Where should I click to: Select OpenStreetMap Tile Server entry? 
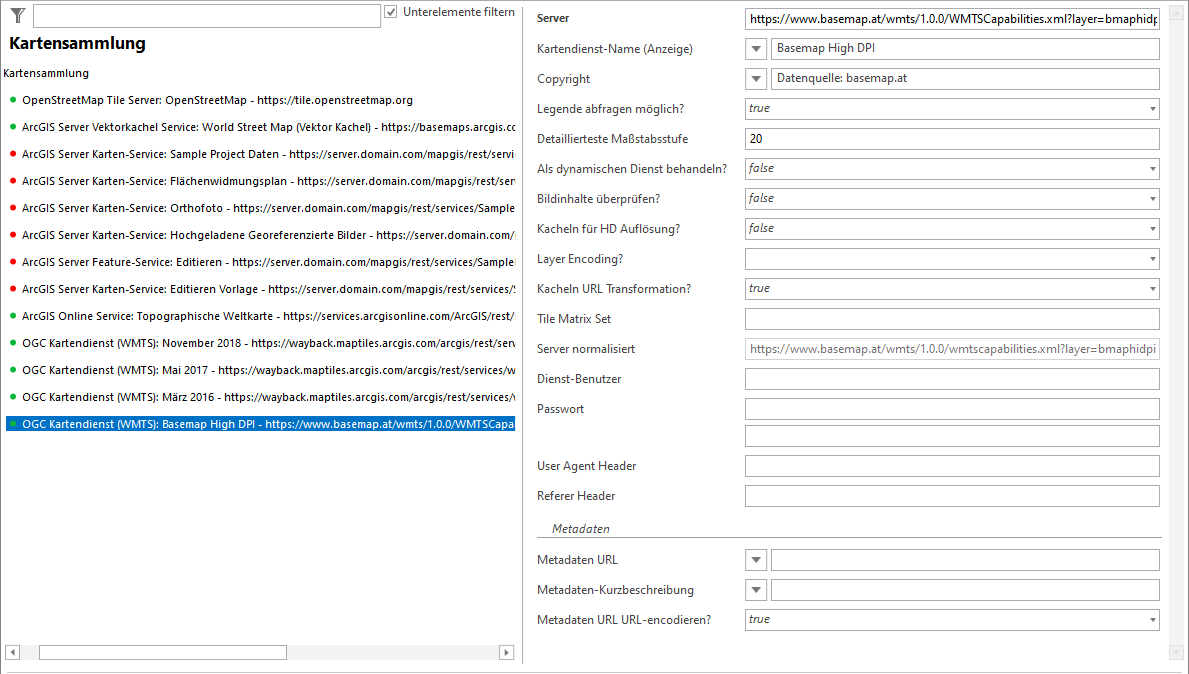coord(217,100)
